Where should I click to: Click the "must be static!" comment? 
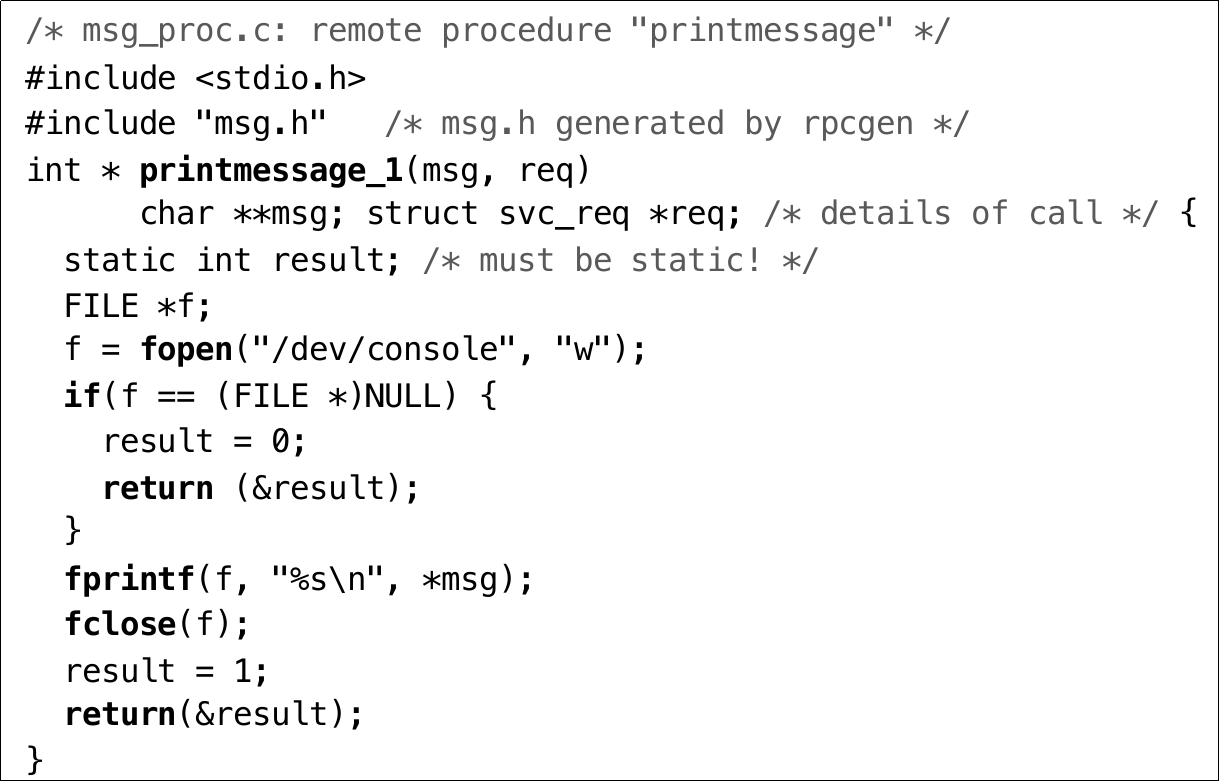tap(620, 260)
